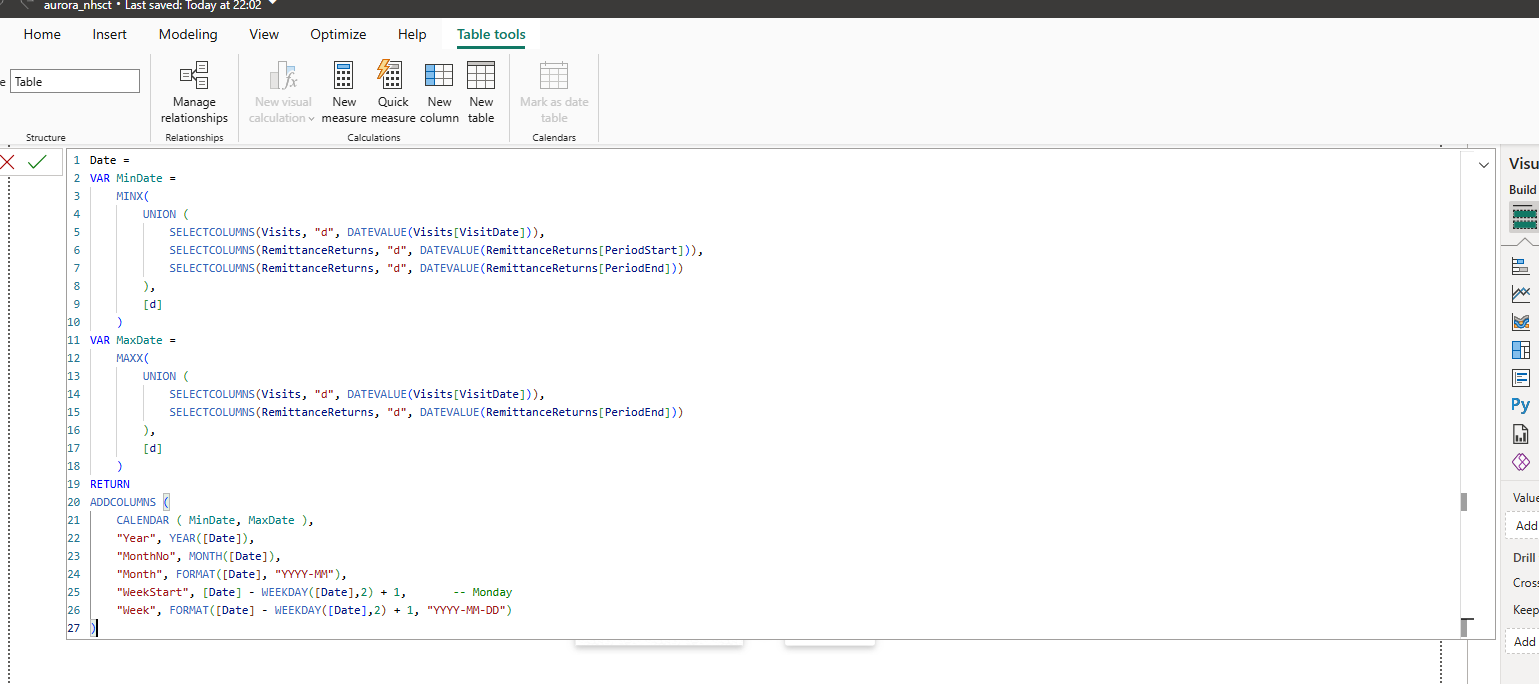
Task: Pick the treemap visual icon
Action: (x=1521, y=350)
